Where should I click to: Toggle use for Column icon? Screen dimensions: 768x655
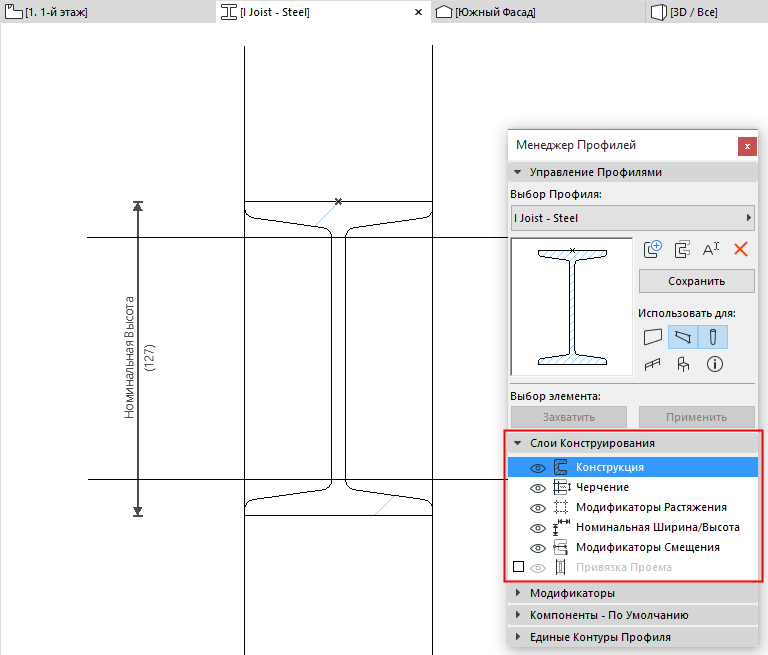(713, 337)
